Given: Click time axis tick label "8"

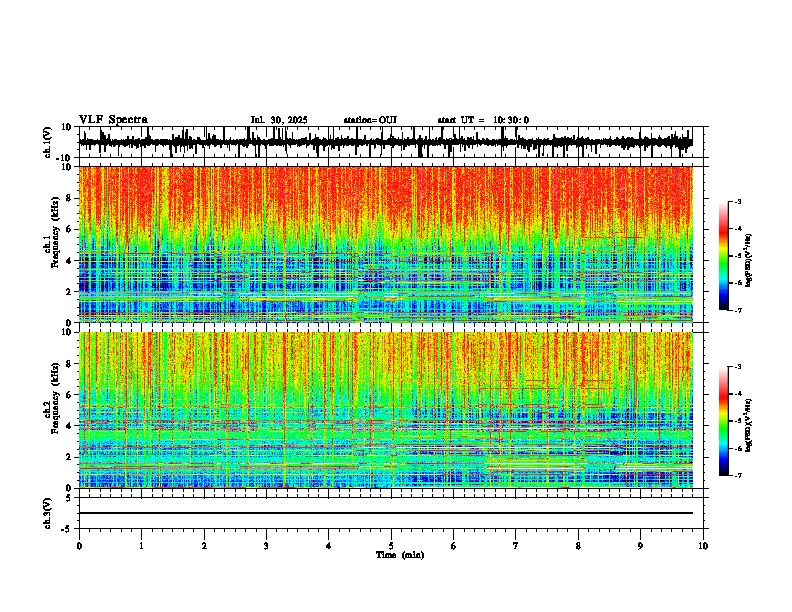Looking at the screenshot, I should point(578,546).
